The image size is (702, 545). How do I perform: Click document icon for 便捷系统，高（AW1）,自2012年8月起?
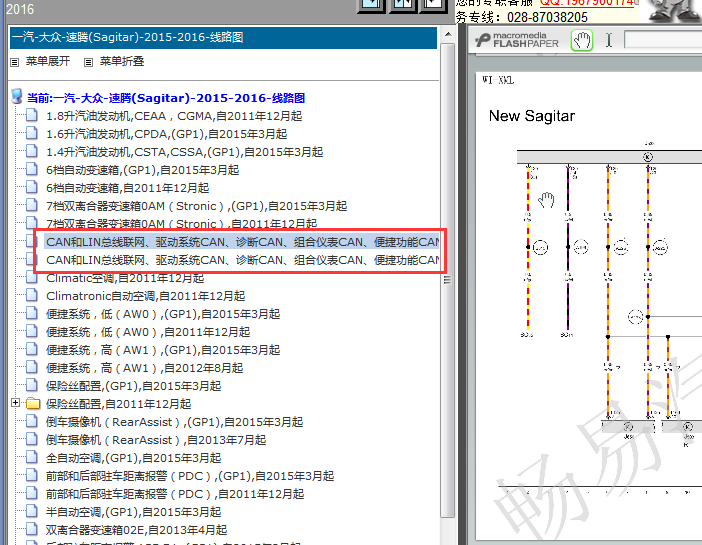tap(31, 367)
